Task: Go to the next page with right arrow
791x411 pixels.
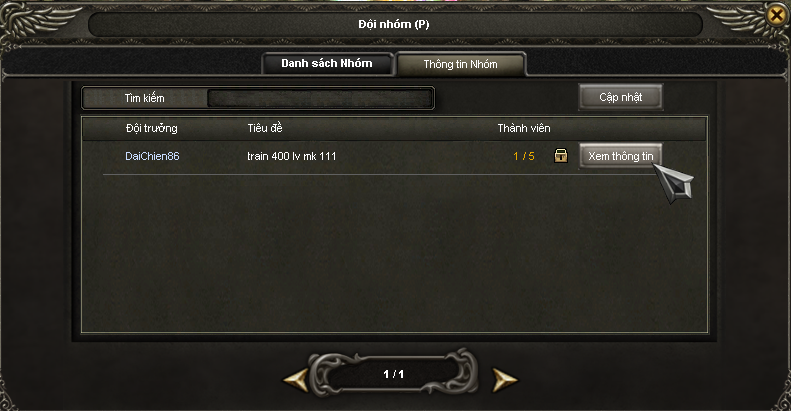Action: pos(504,379)
